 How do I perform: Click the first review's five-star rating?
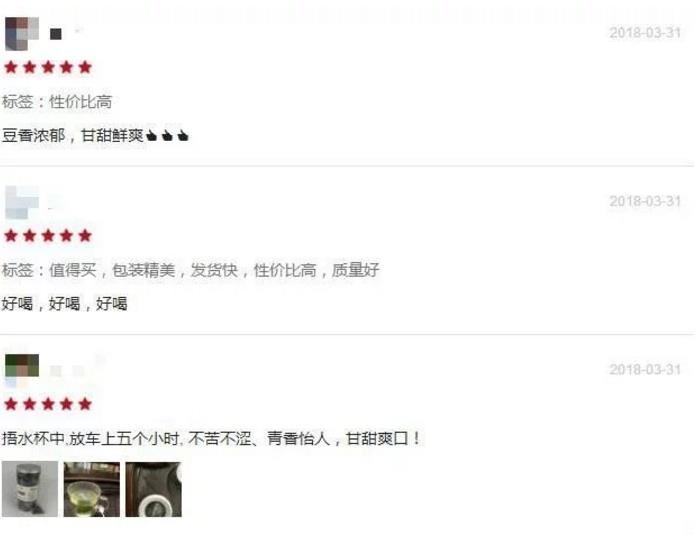click(x=48, y=67)
